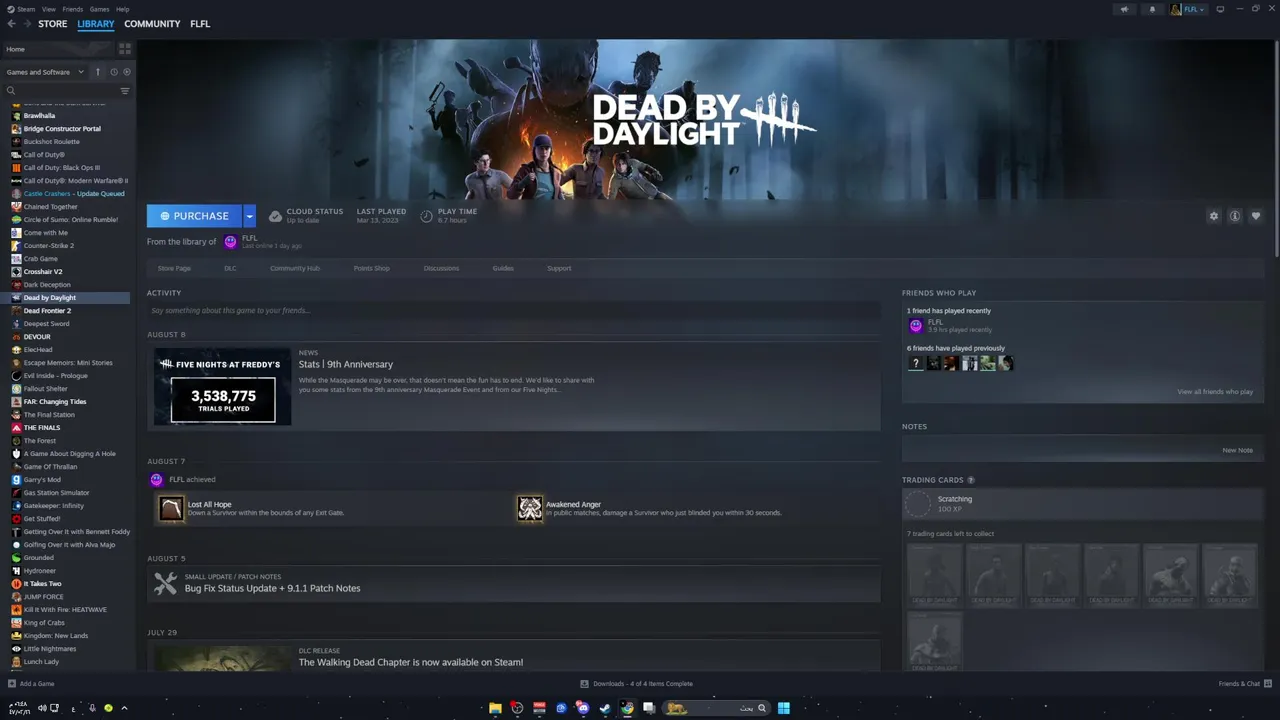Click the FLFL avatar under Friends Who Play

pos(915,325)
